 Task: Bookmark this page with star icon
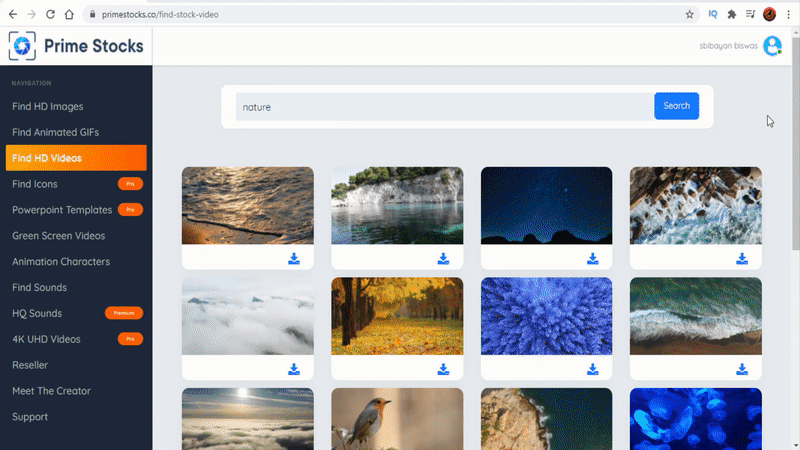coord(689,15)
